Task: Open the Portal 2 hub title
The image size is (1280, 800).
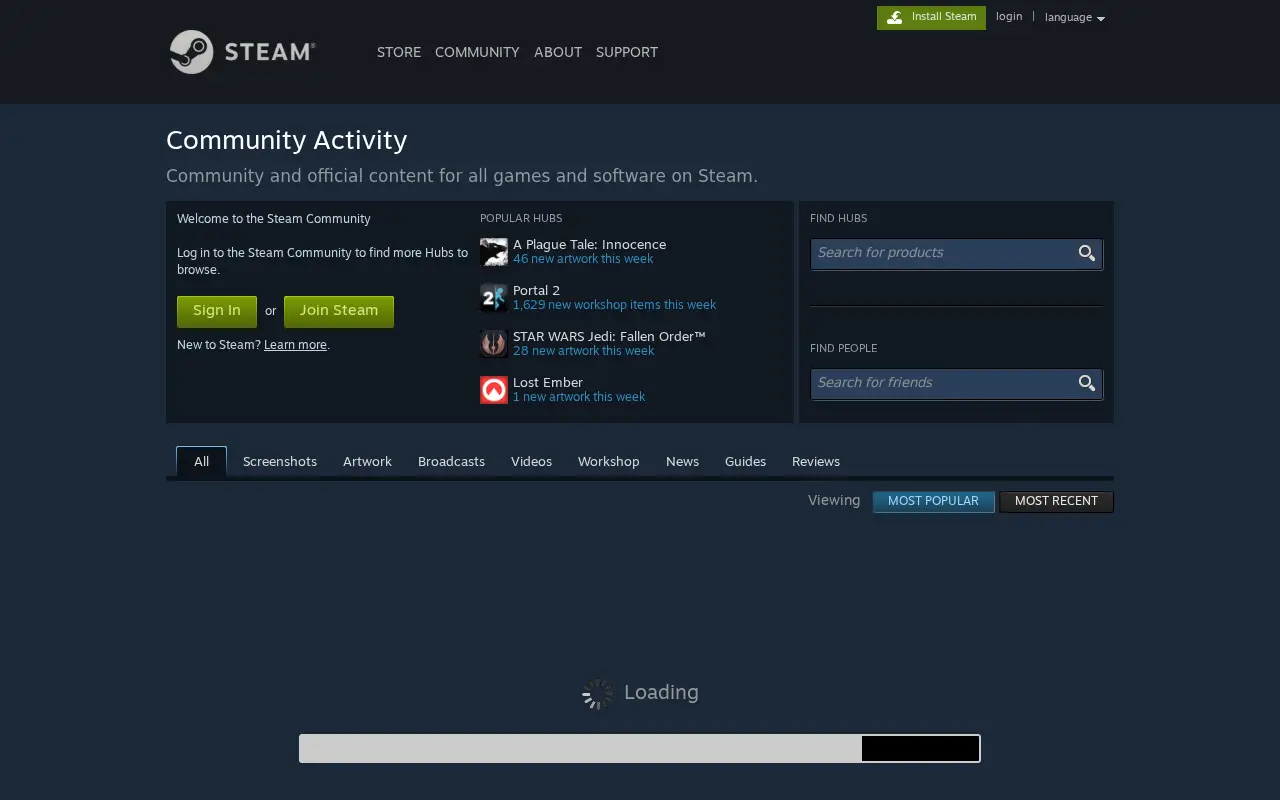Action: (536, 290)
